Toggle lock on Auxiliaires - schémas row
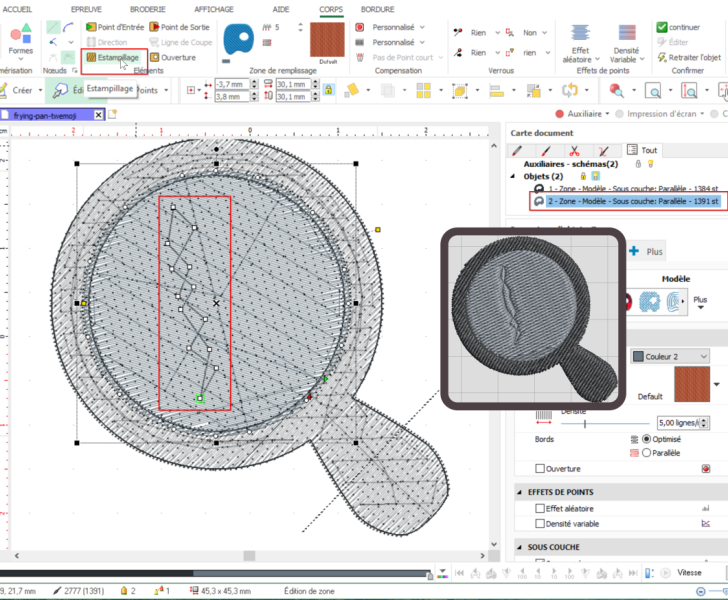 [x=638, y=164]
